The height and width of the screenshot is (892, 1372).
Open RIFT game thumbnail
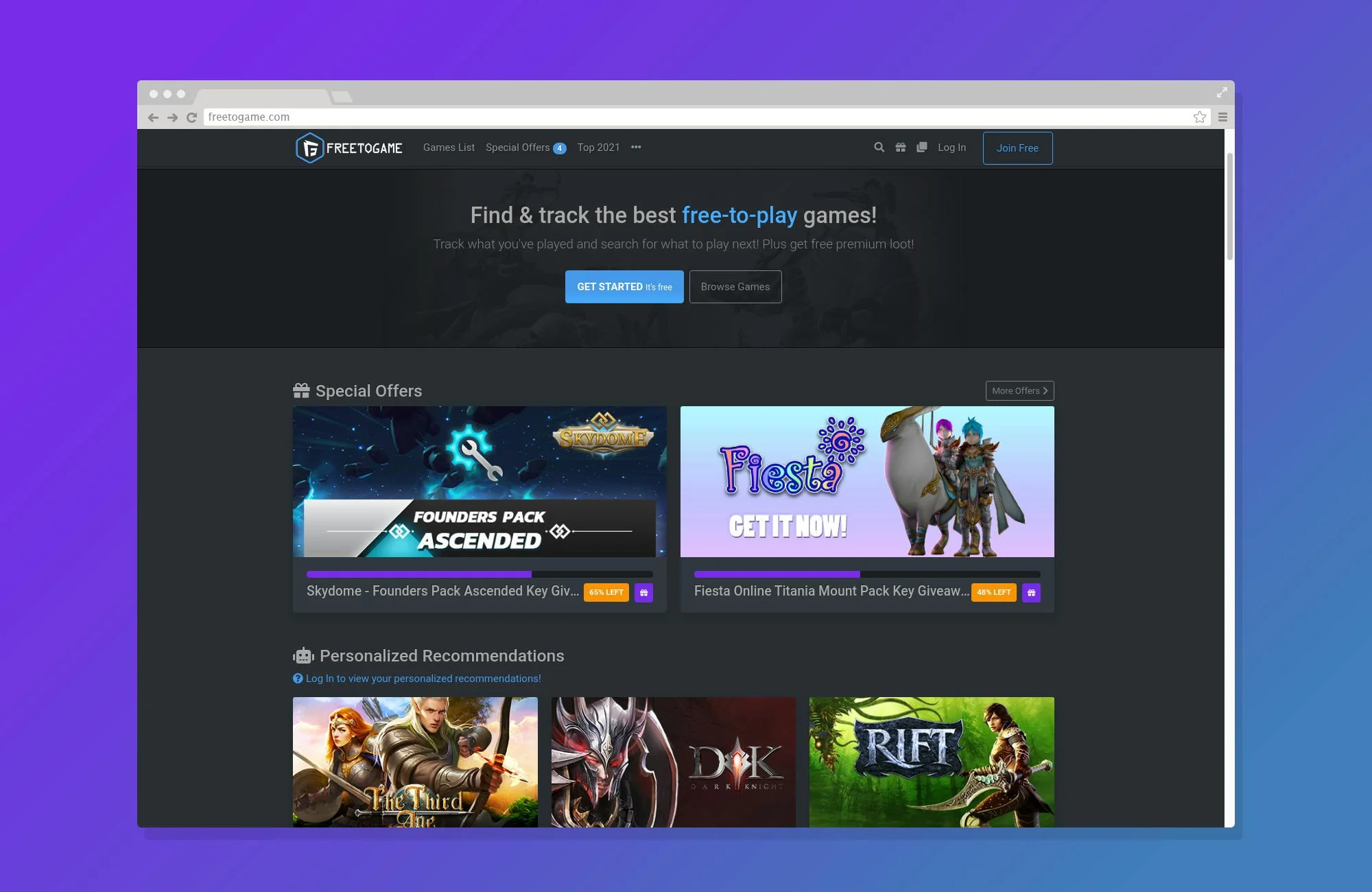(932, 762)
